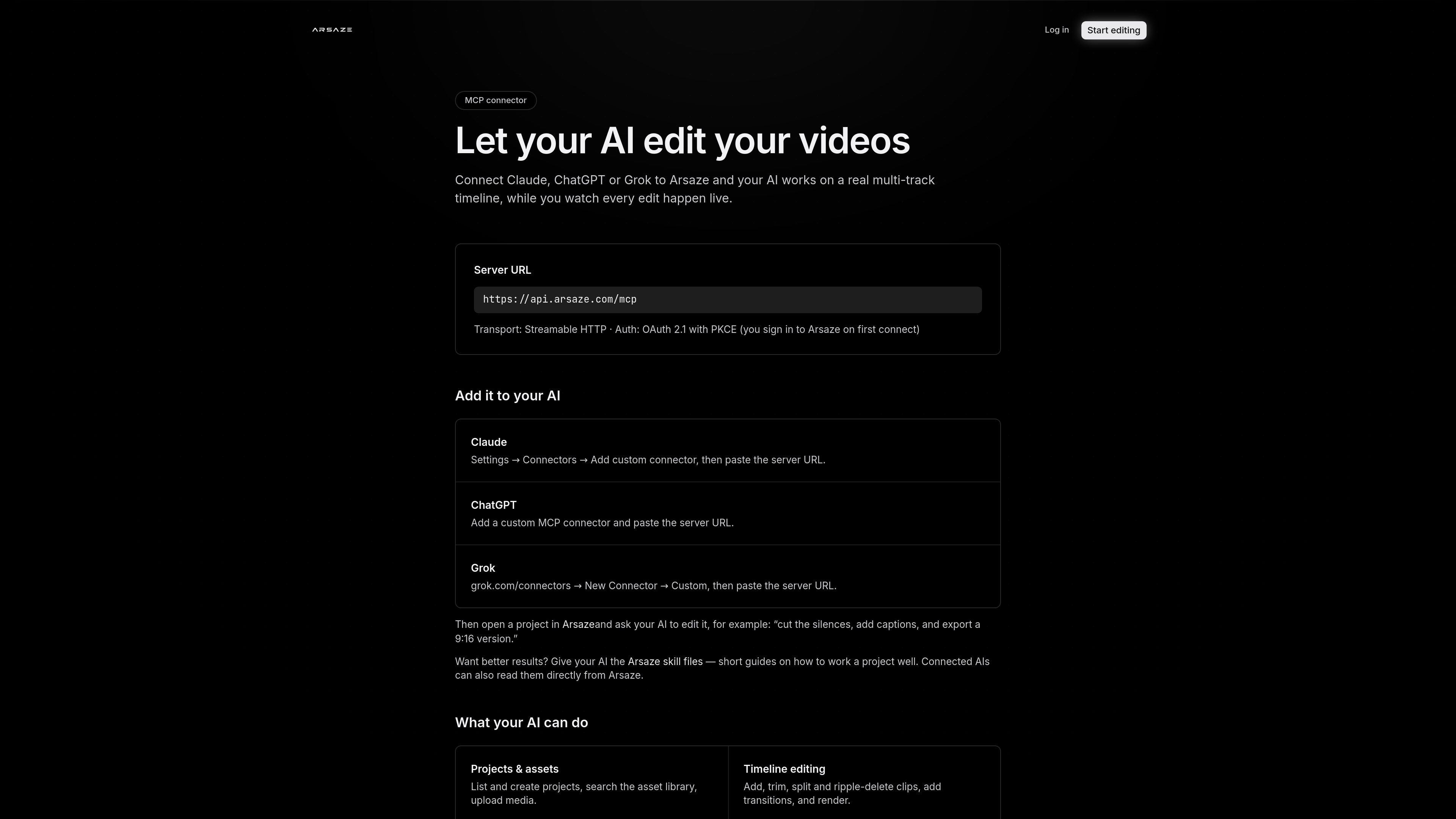
Task: Click the 'What your AI can do' heading
Action: coord(521,722)
